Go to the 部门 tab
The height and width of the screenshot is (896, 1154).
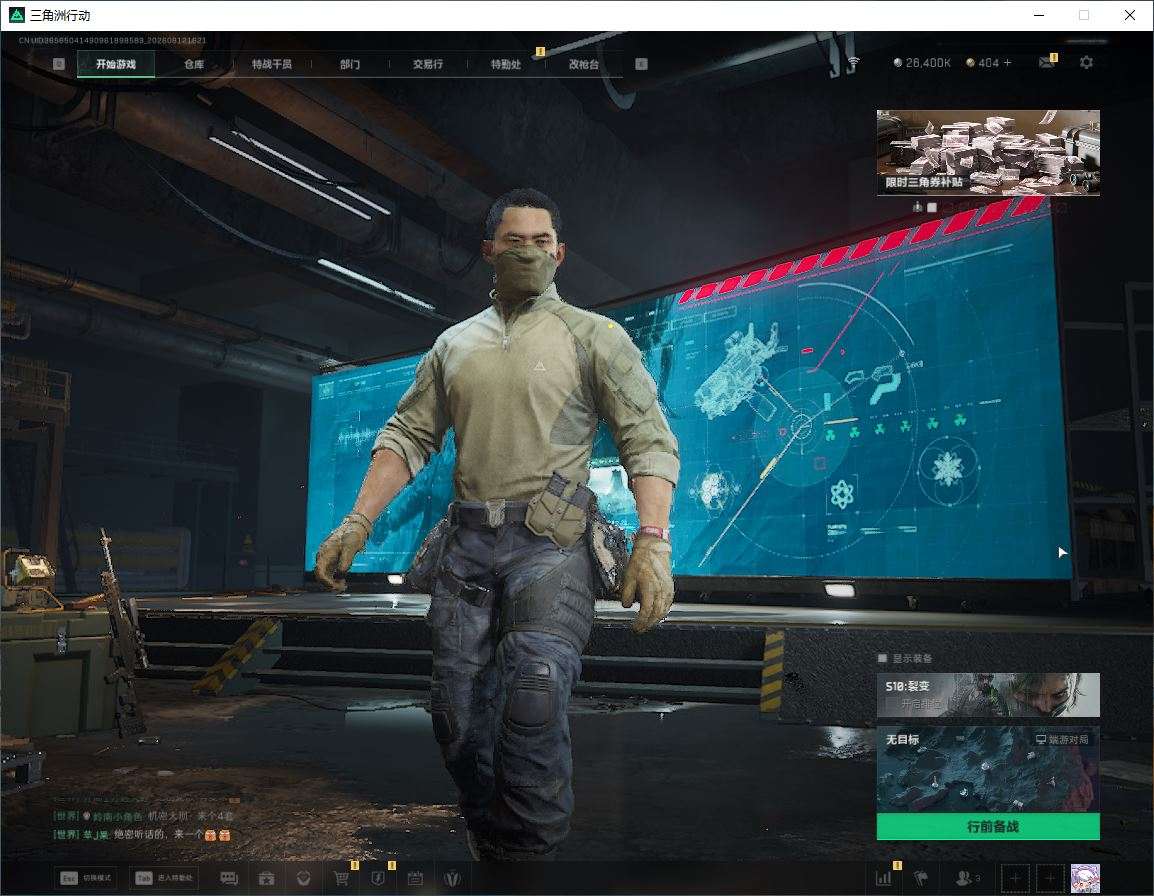click(350, 64)
